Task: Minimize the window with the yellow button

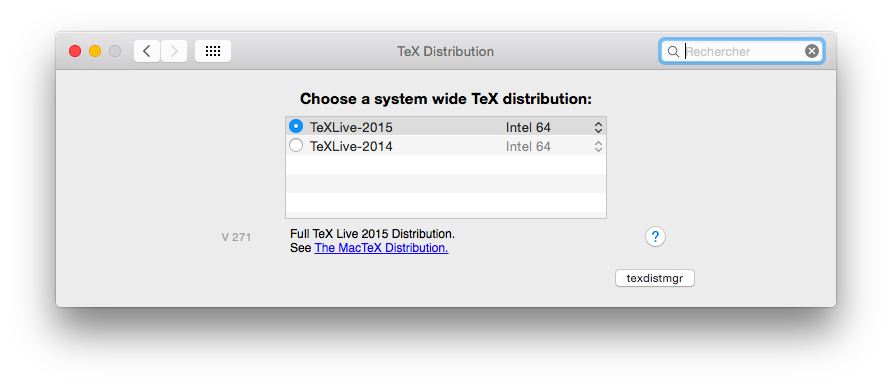Action: point(95,51)
